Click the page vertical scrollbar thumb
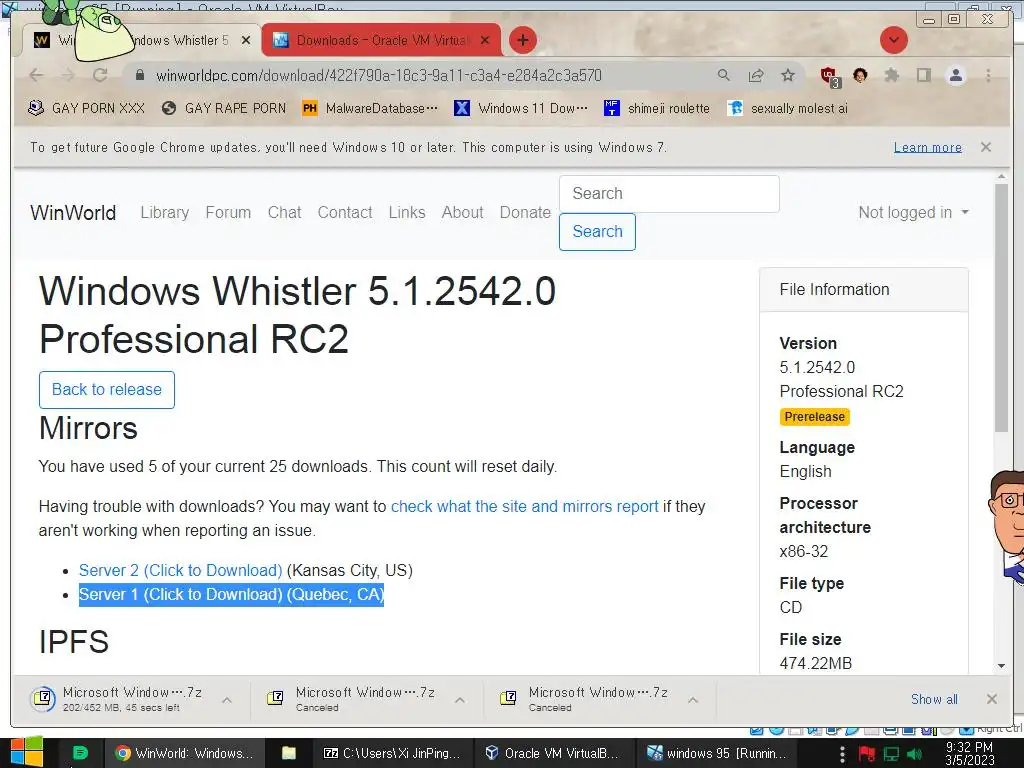This screenshot has height=768, width=1024. click(x=1001, y=307)
